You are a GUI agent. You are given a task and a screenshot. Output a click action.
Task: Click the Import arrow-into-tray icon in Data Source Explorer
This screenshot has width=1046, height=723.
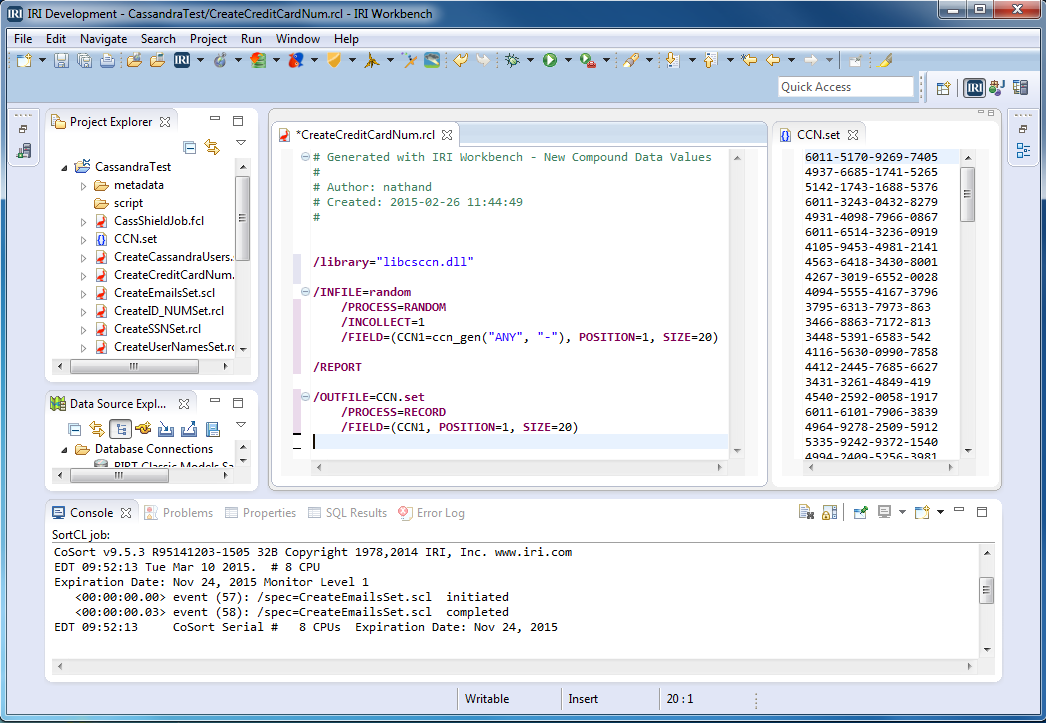tap(166, 429)
